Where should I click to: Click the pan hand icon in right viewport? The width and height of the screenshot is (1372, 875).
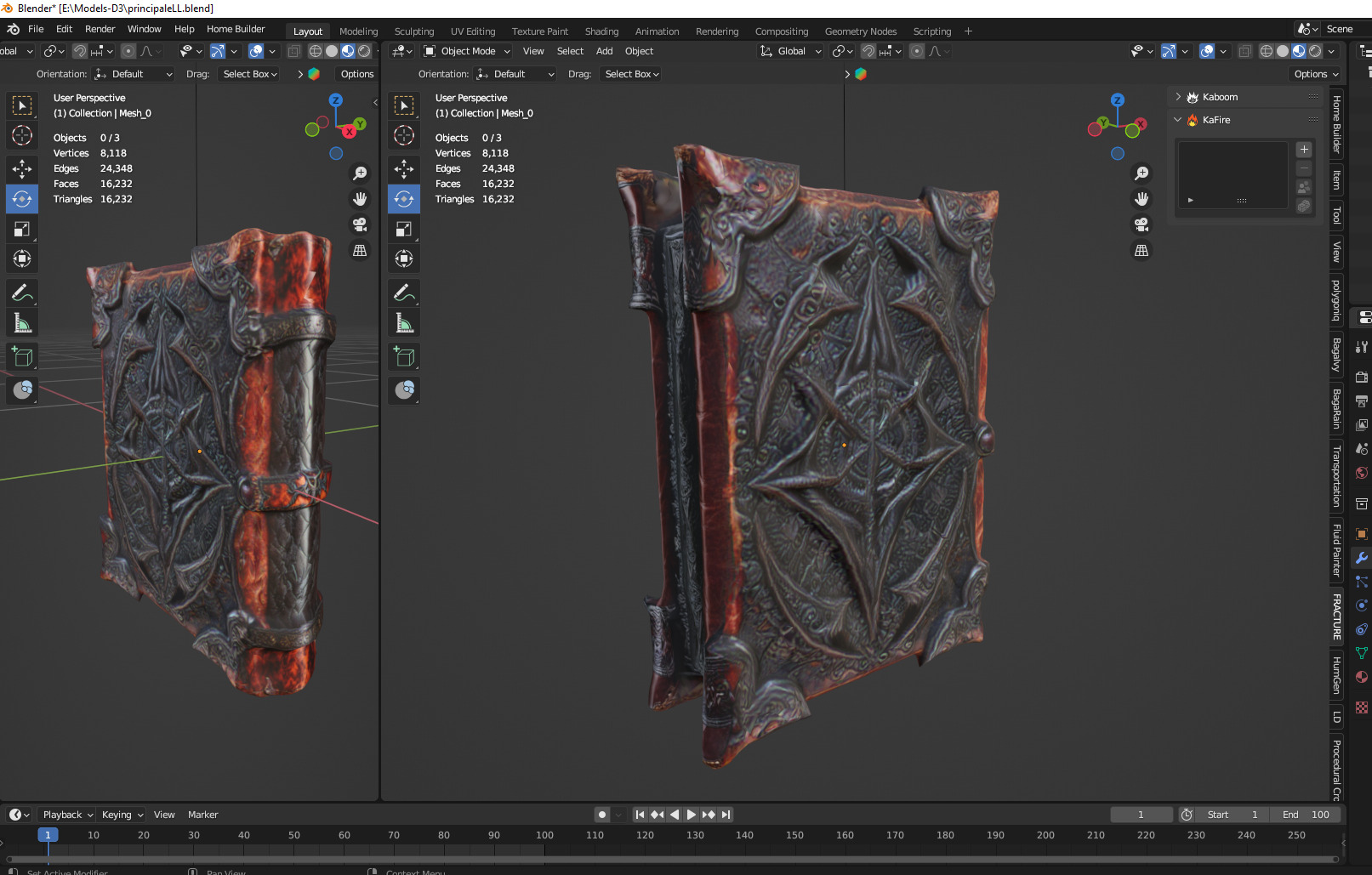[1141, 199]
